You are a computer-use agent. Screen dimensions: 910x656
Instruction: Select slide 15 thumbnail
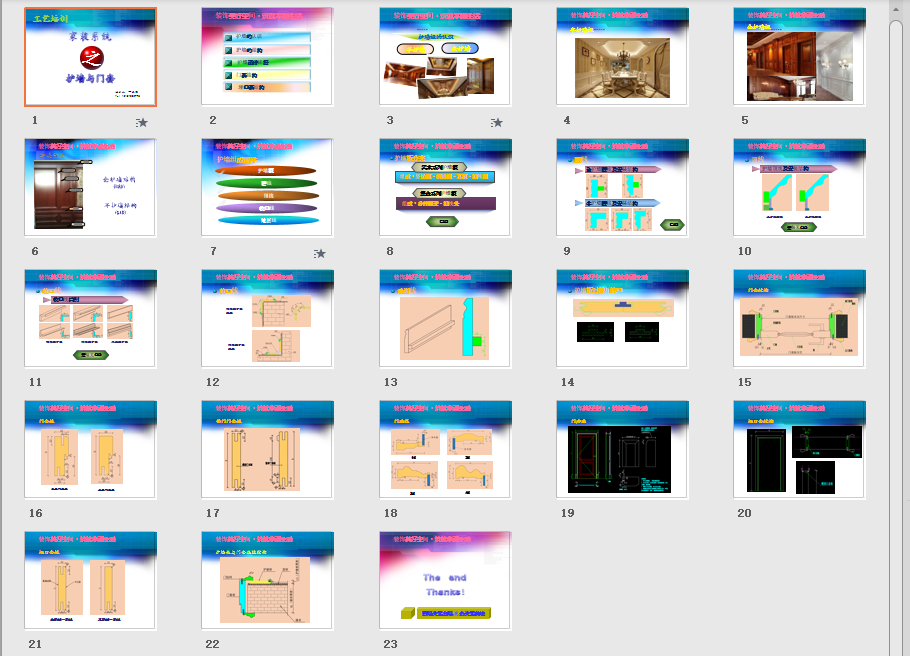[x=799, y=319]
